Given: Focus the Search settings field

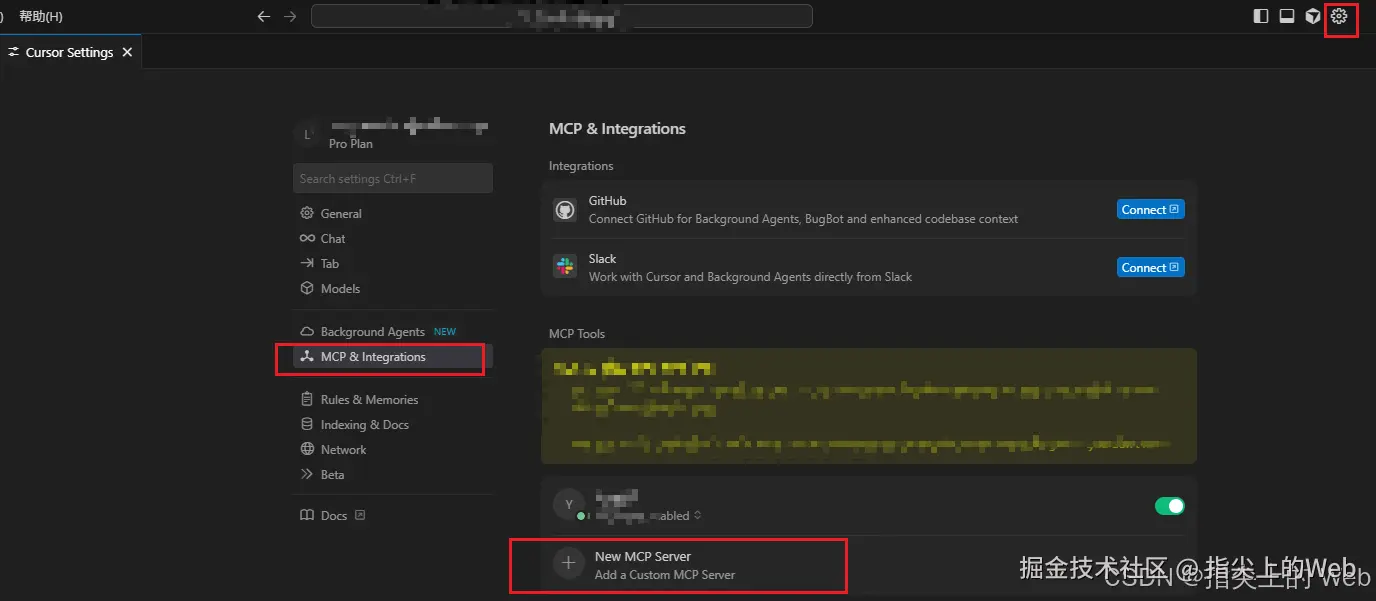Looking at the screenshot, I should click(393, 179).
